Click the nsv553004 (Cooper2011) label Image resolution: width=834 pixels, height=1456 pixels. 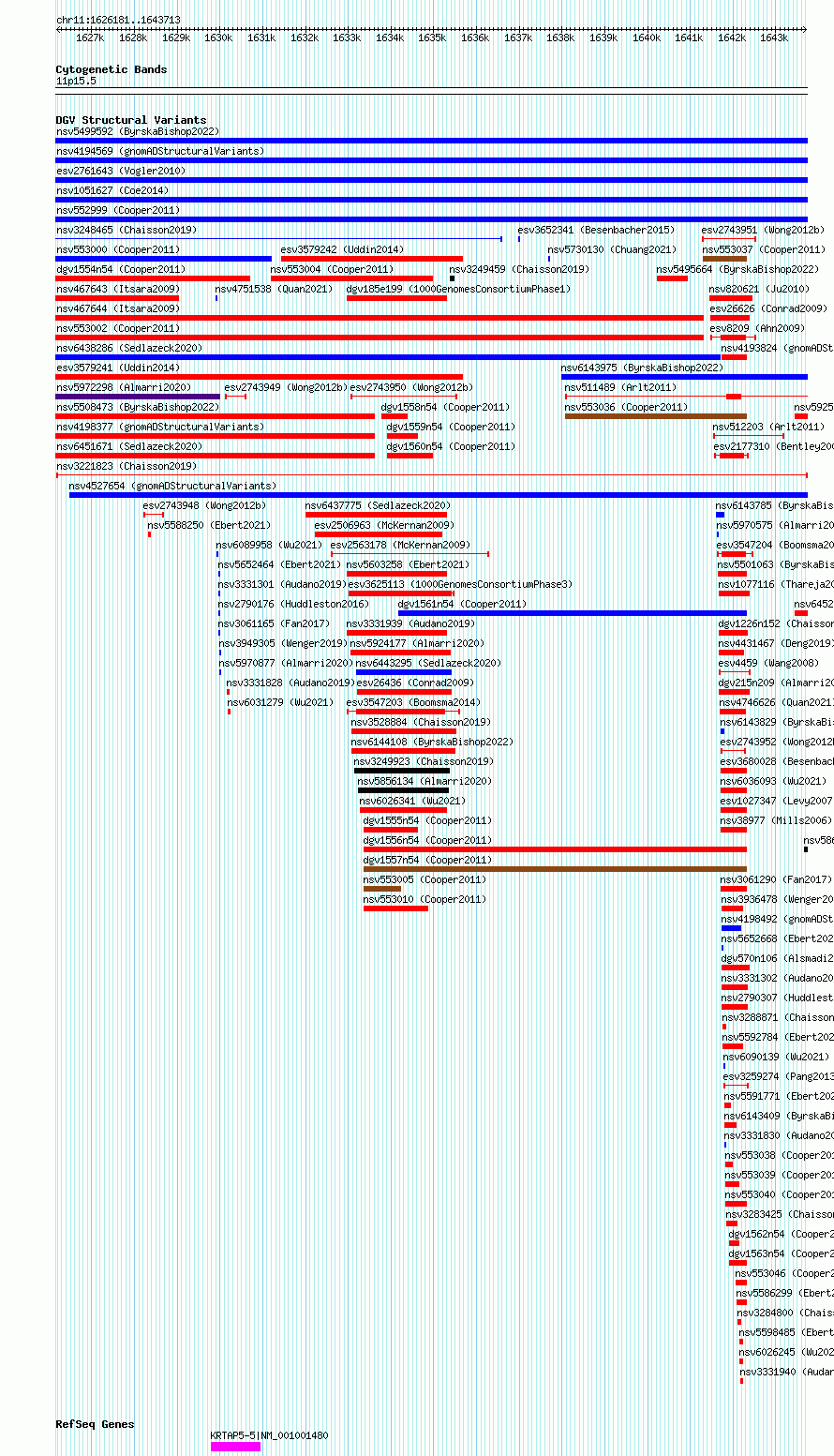click(x=333, y=269)
